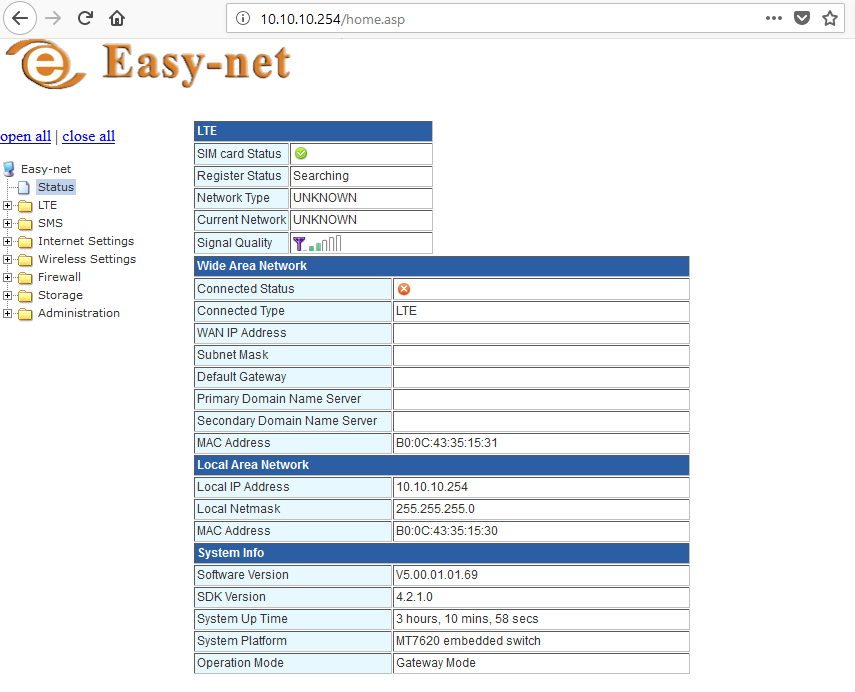Open all tree nodes link

26,136
